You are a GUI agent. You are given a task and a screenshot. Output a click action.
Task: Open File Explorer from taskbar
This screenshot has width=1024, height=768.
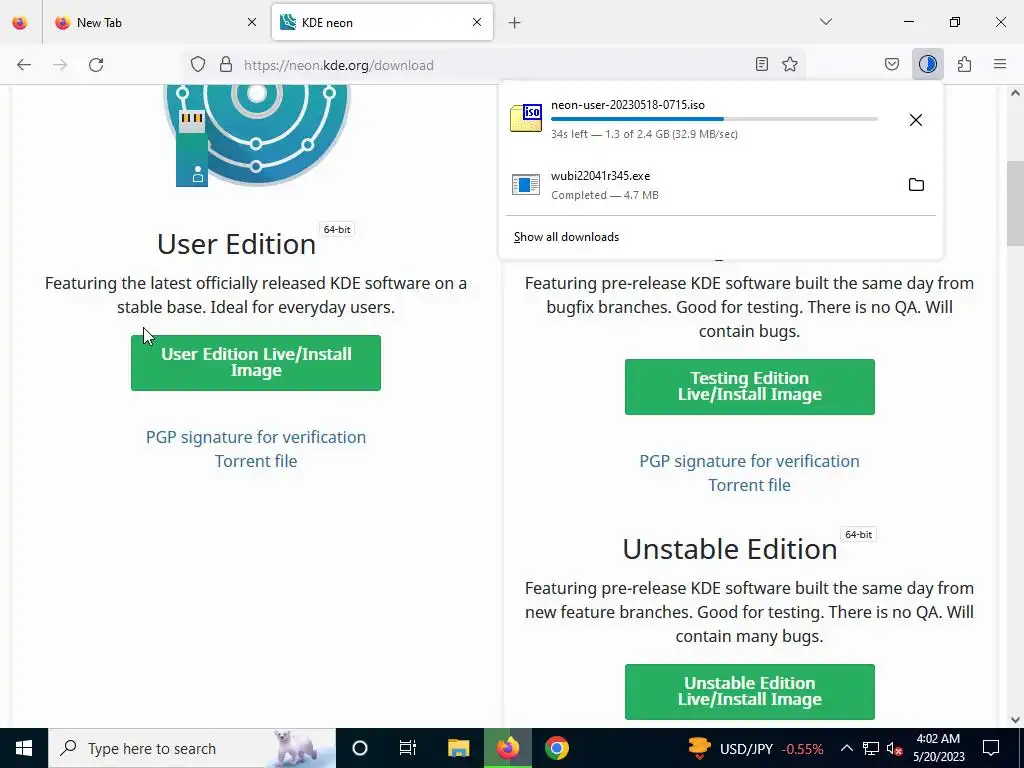click(458, 748)
